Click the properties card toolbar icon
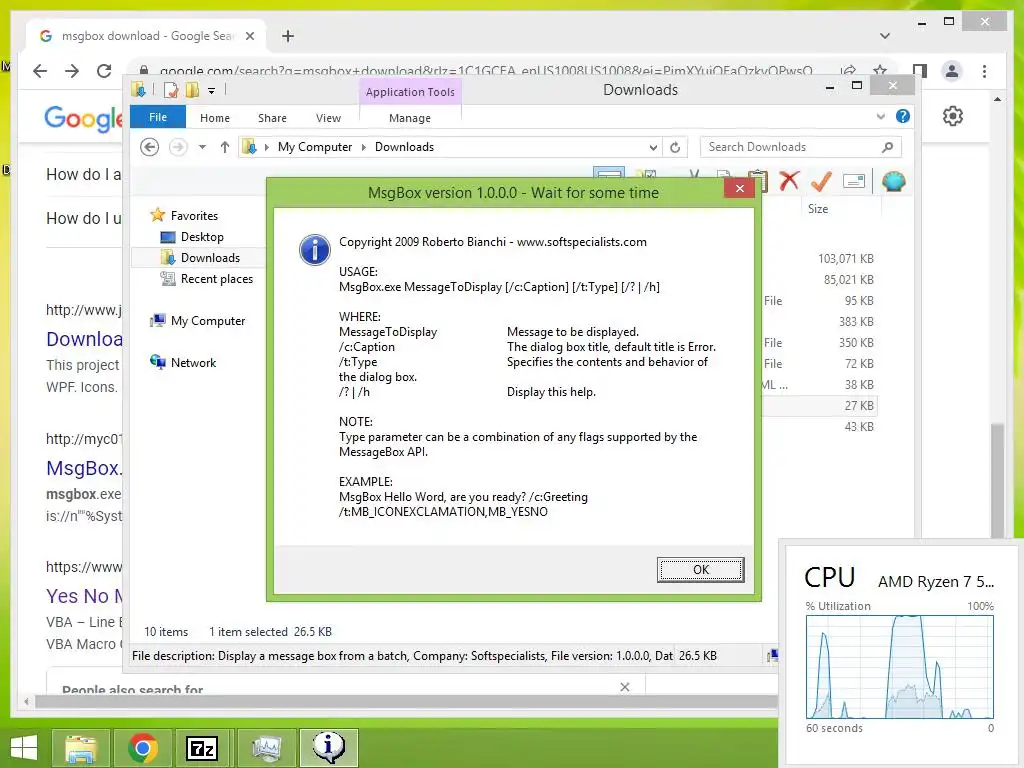This screenshot has height=768, width=1024. 854,181
